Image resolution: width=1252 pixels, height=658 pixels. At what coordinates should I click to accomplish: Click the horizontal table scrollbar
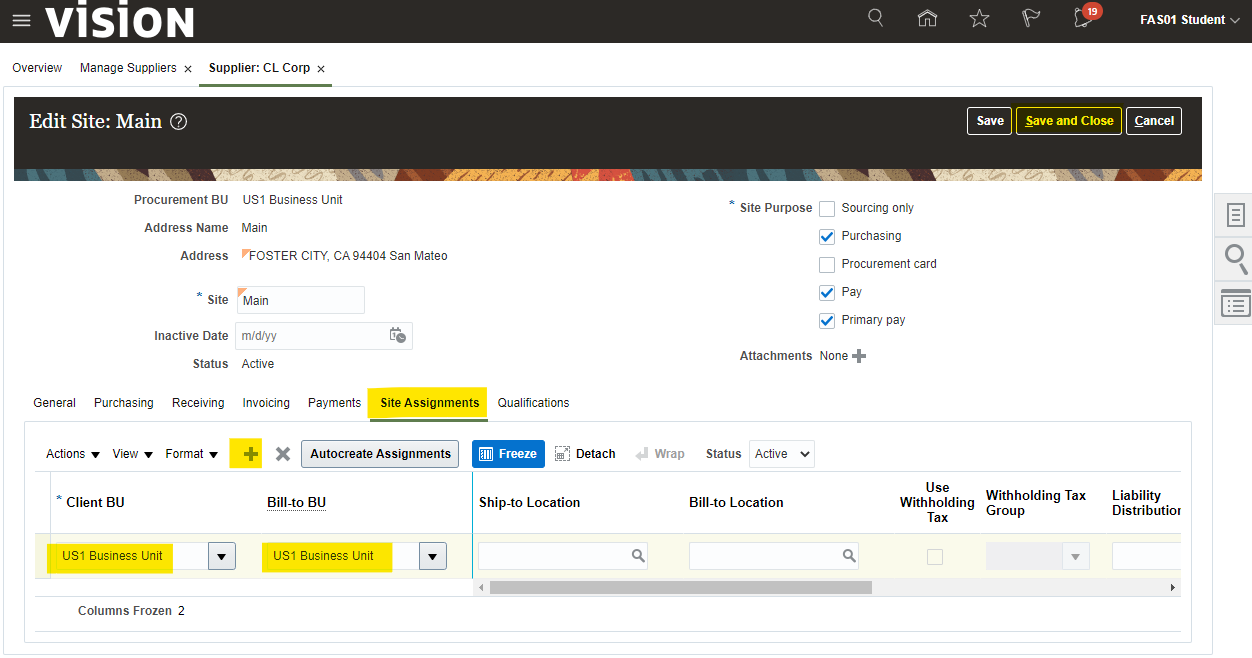(680, 588)
